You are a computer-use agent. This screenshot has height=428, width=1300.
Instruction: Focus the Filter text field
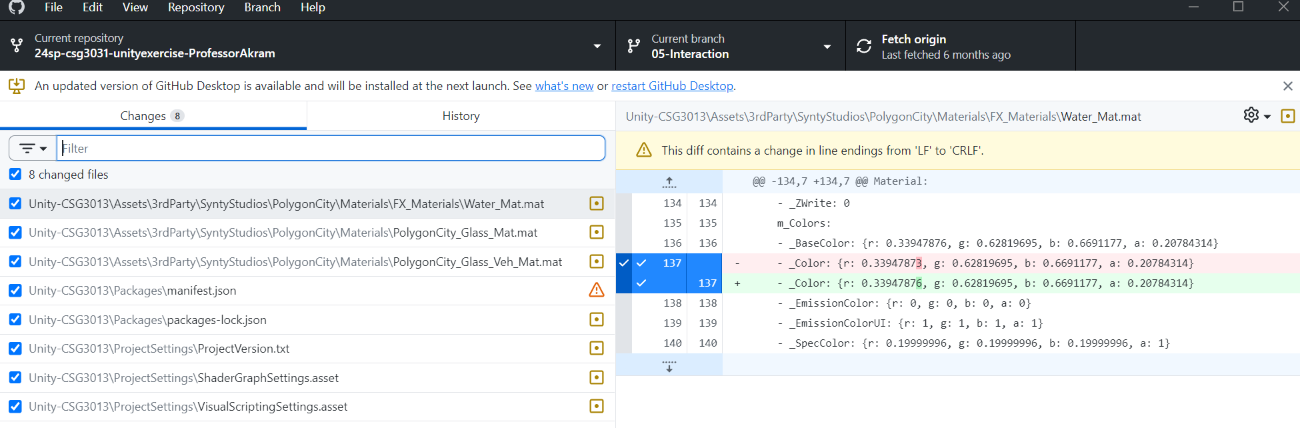point(331,148)
